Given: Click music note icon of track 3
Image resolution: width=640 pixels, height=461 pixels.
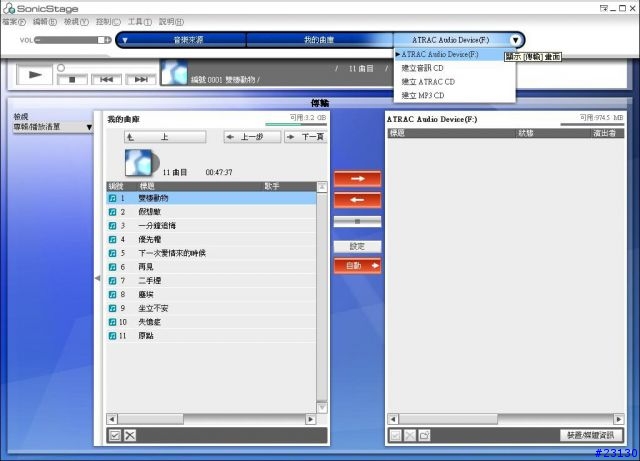Looking at the screenshot, I should (112, 226).
